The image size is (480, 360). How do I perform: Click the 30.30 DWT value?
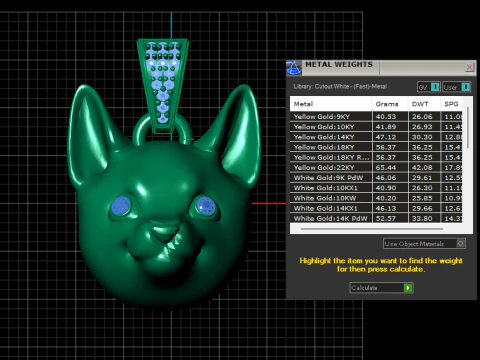422,137
